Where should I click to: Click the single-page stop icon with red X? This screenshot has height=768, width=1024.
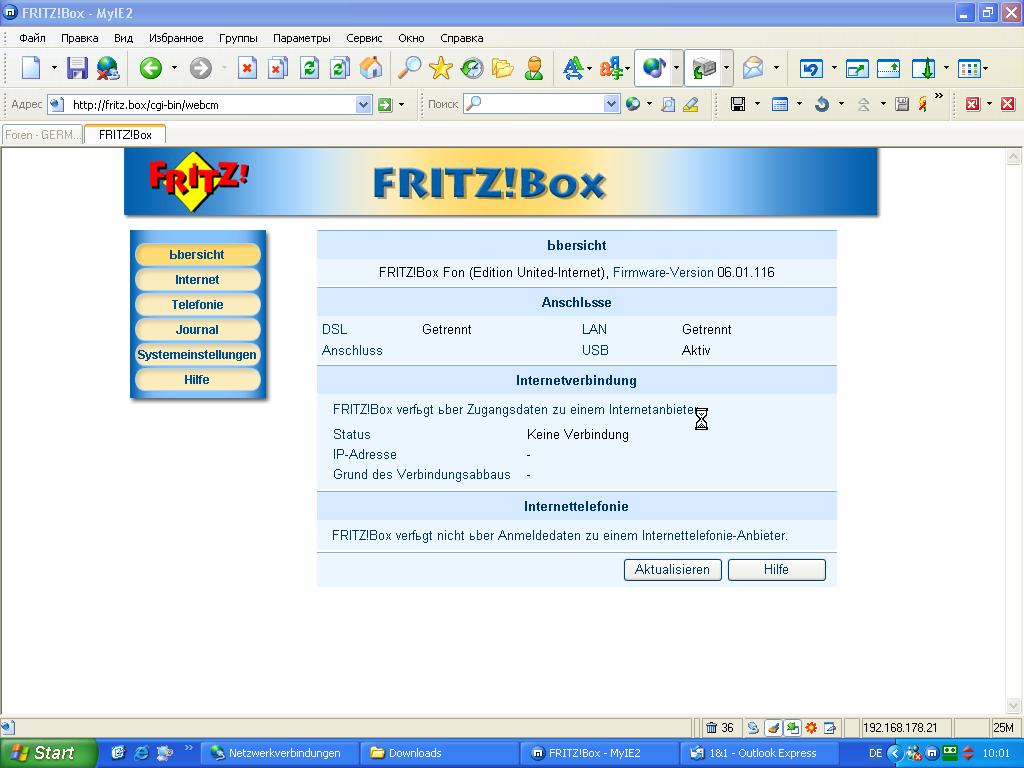pyautogui.click(x=247, y=68)
